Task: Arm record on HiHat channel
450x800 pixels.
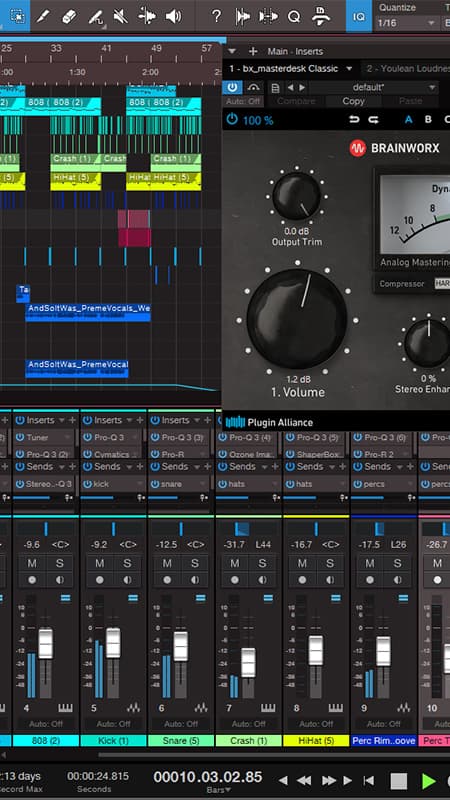Action: [x=303, y=580]
